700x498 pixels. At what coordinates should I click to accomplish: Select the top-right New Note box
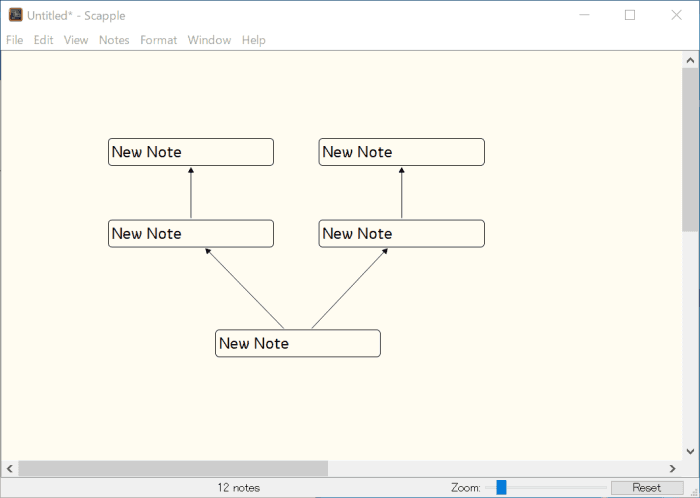[401, 152]
